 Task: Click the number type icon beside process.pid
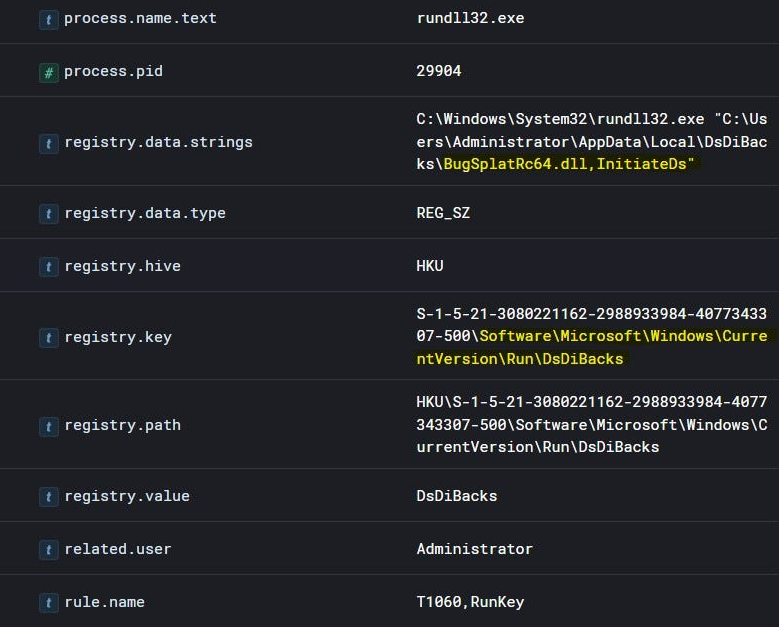click(49, 72)
